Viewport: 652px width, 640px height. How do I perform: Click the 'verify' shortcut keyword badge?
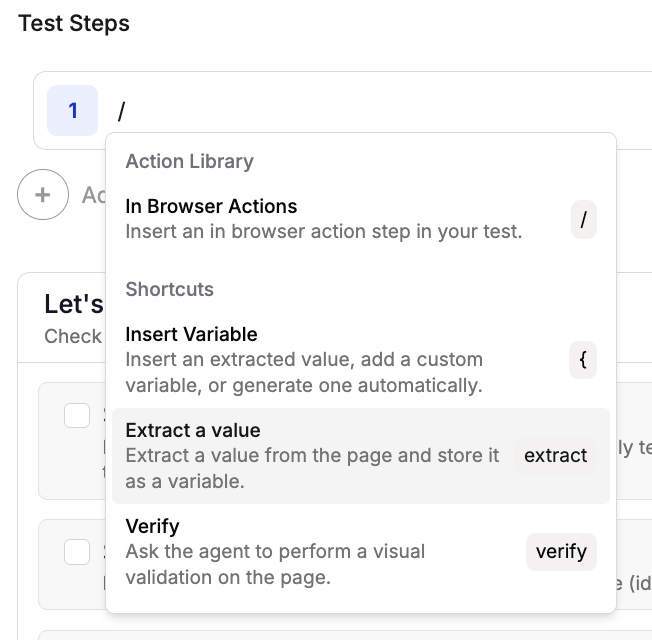point(560,551)
